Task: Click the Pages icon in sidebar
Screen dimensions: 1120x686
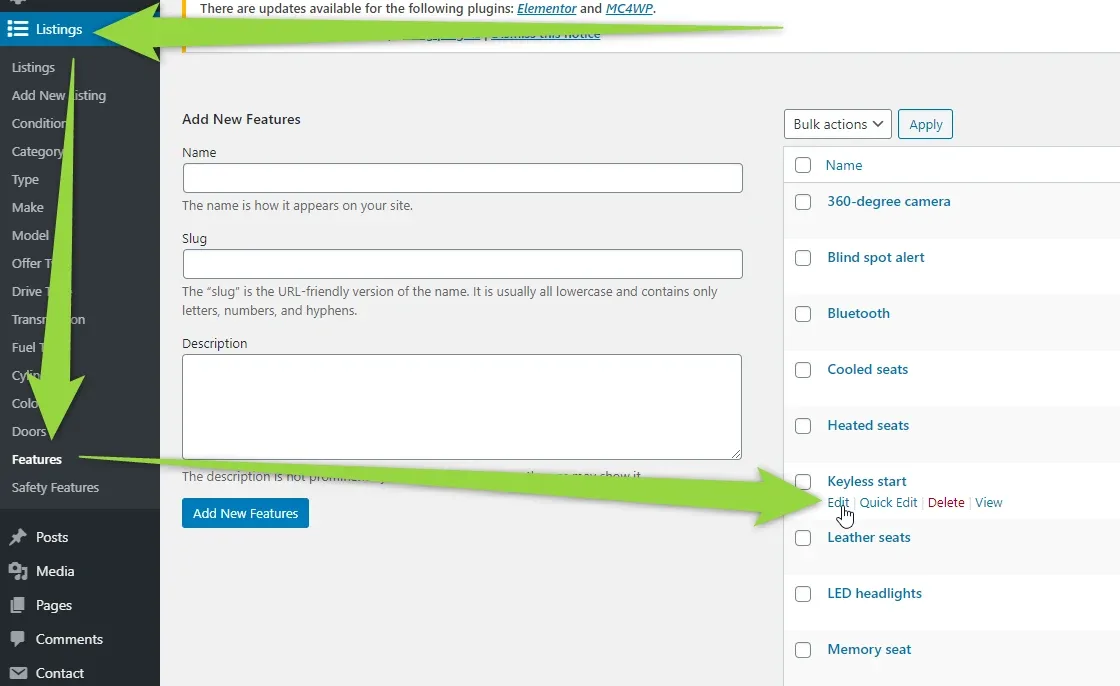Action: (x=18, y=605)
